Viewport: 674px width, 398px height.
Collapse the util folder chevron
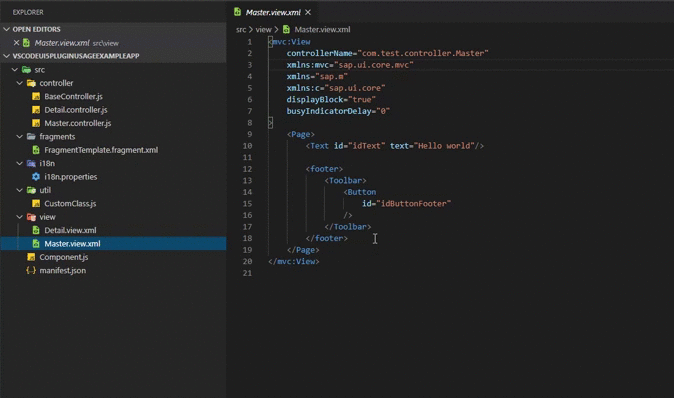tap(20, 190)
